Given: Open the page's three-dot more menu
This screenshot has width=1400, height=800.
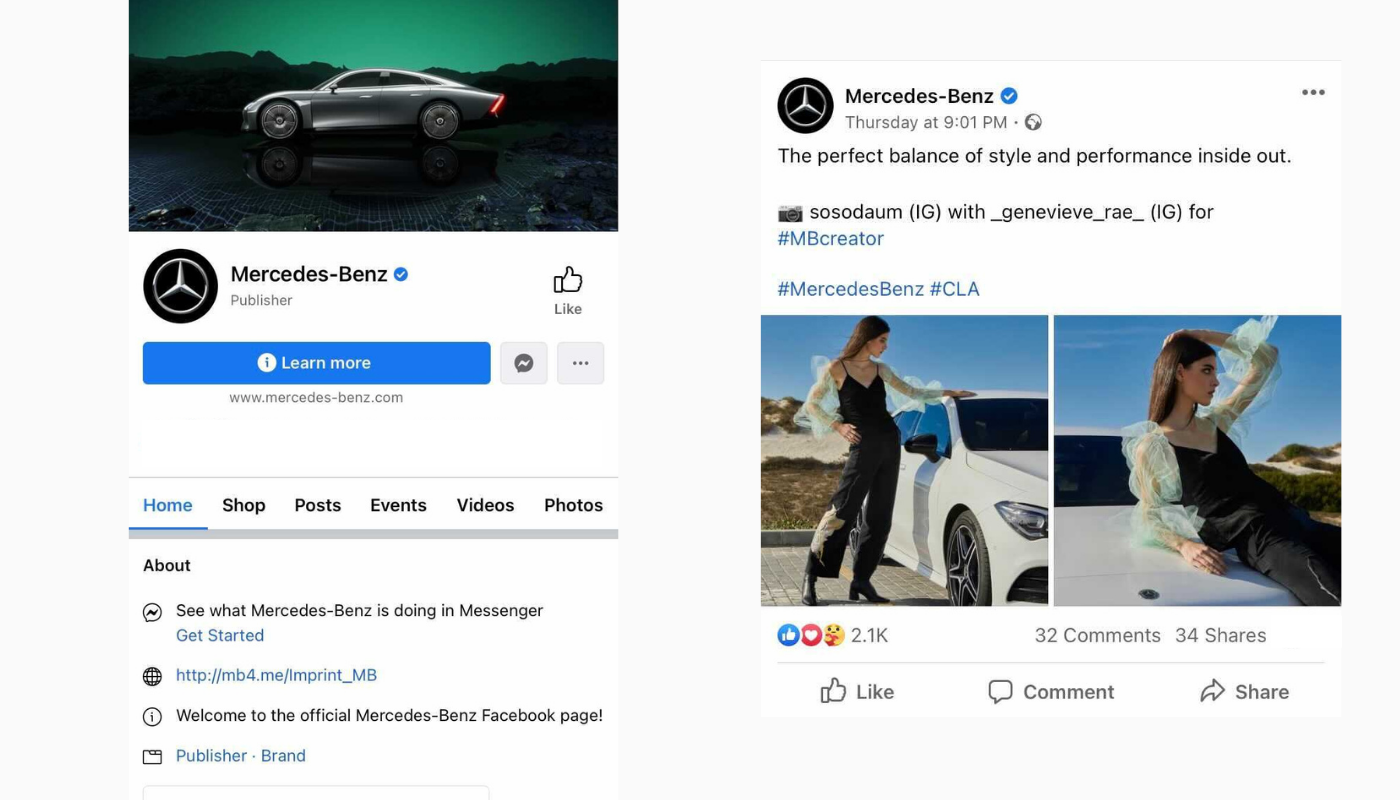Looking at the screenshot, I should [x=580, y=363].
